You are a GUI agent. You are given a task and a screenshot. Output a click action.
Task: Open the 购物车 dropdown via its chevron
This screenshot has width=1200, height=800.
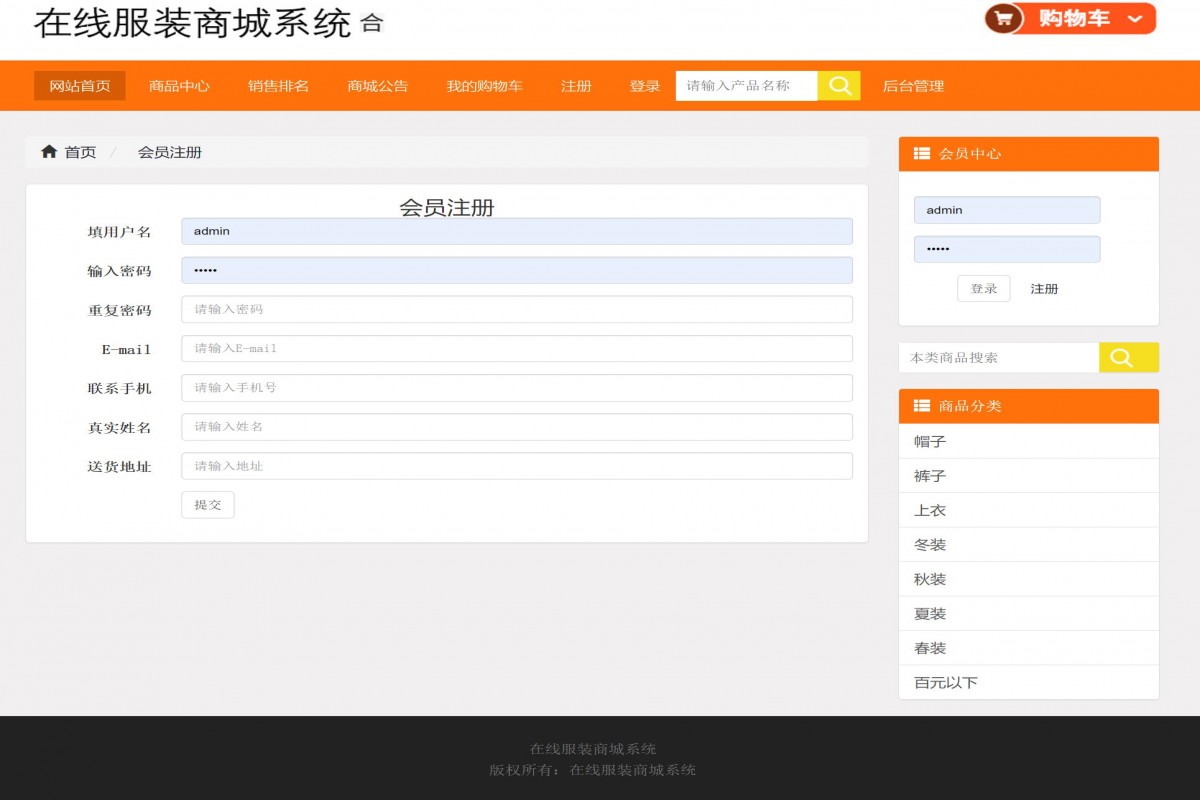point(1135,17)
